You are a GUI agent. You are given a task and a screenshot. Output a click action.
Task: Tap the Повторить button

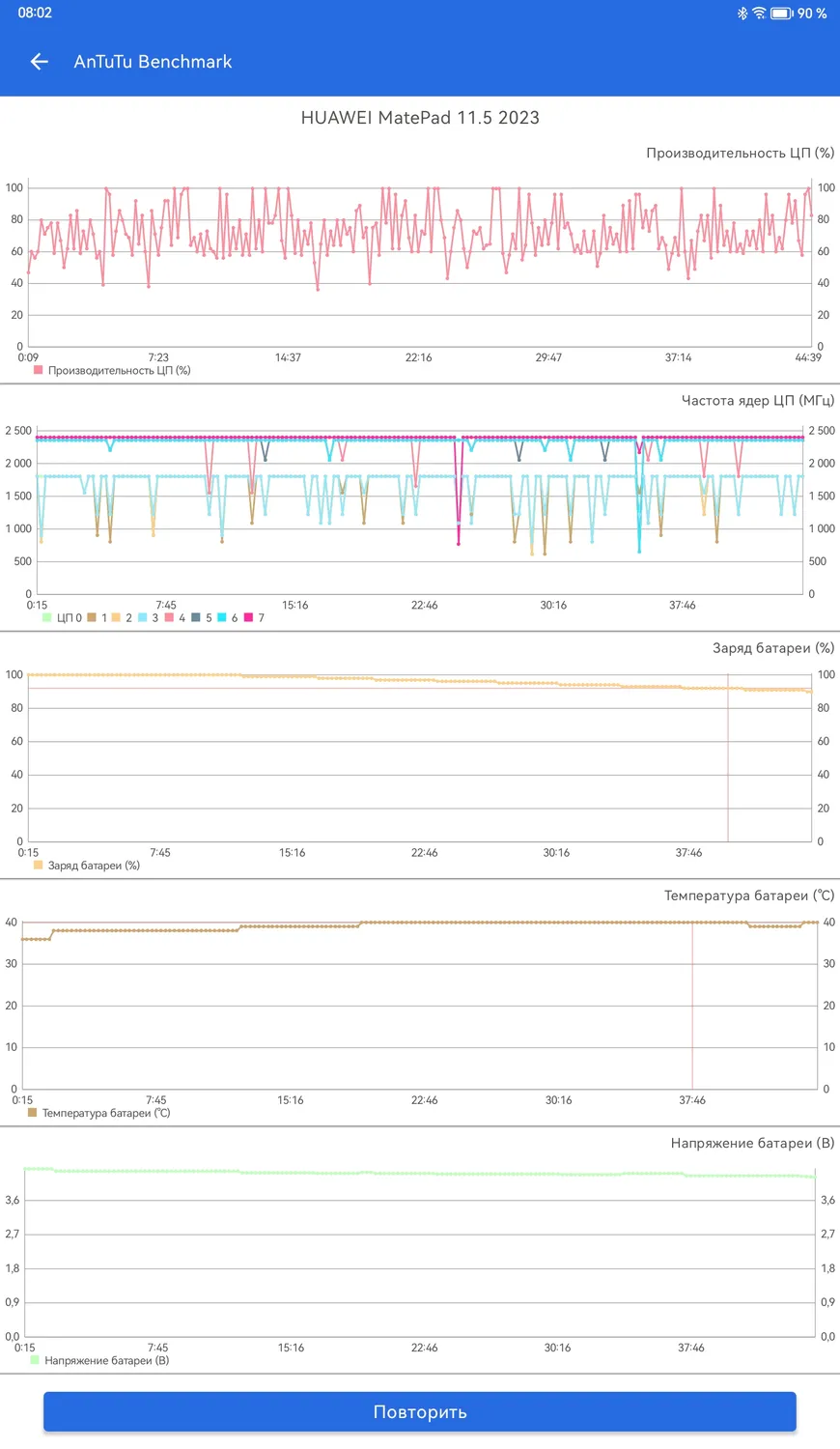(x=420, y=1411)
